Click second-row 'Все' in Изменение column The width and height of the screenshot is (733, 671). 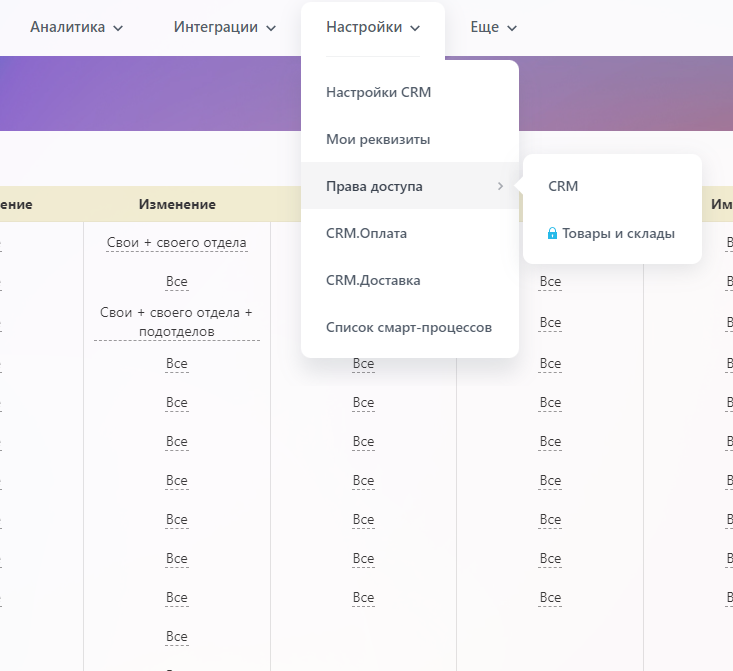point(177,282)
